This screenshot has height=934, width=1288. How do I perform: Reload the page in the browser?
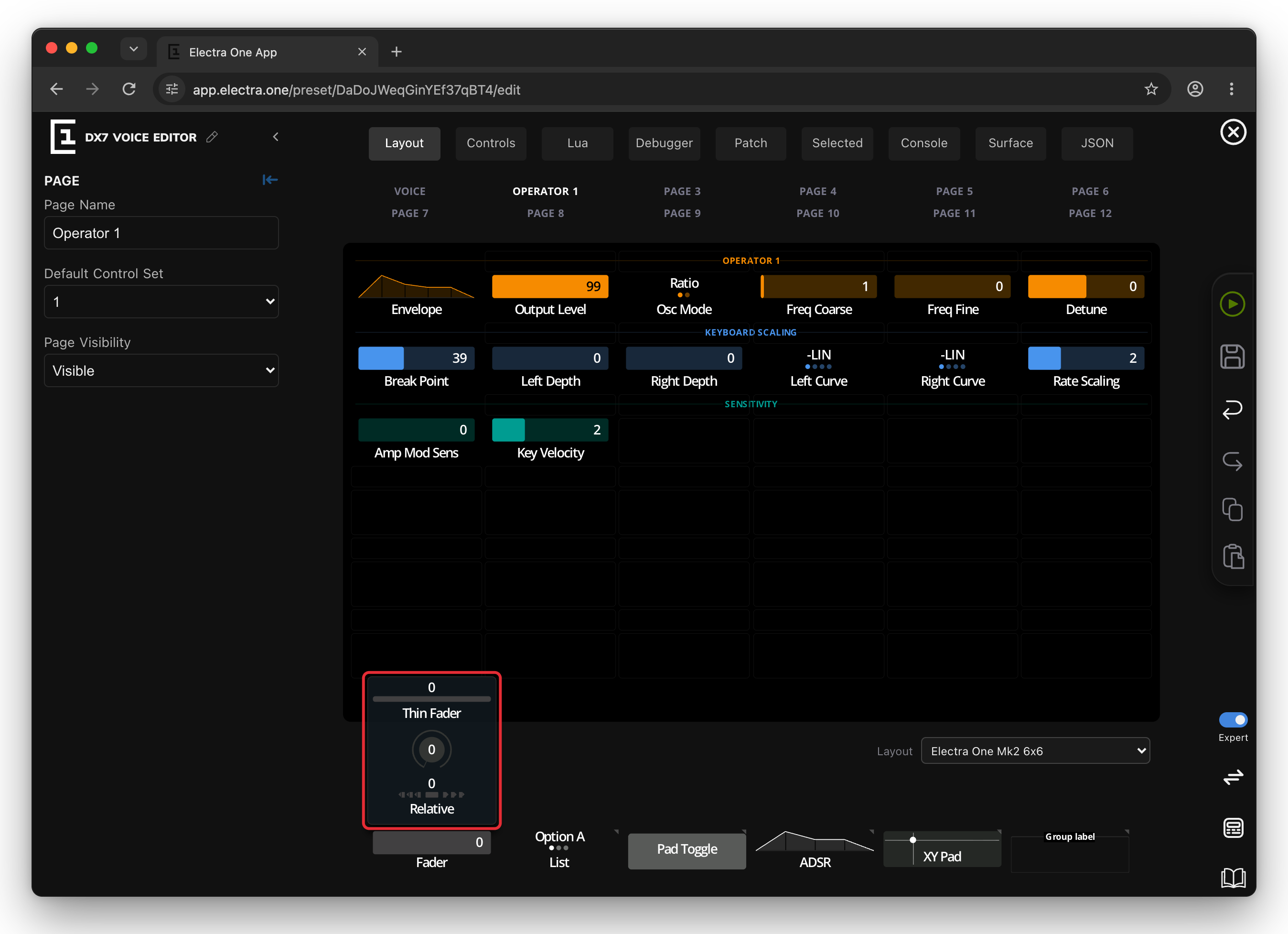(x=129, y=89)
